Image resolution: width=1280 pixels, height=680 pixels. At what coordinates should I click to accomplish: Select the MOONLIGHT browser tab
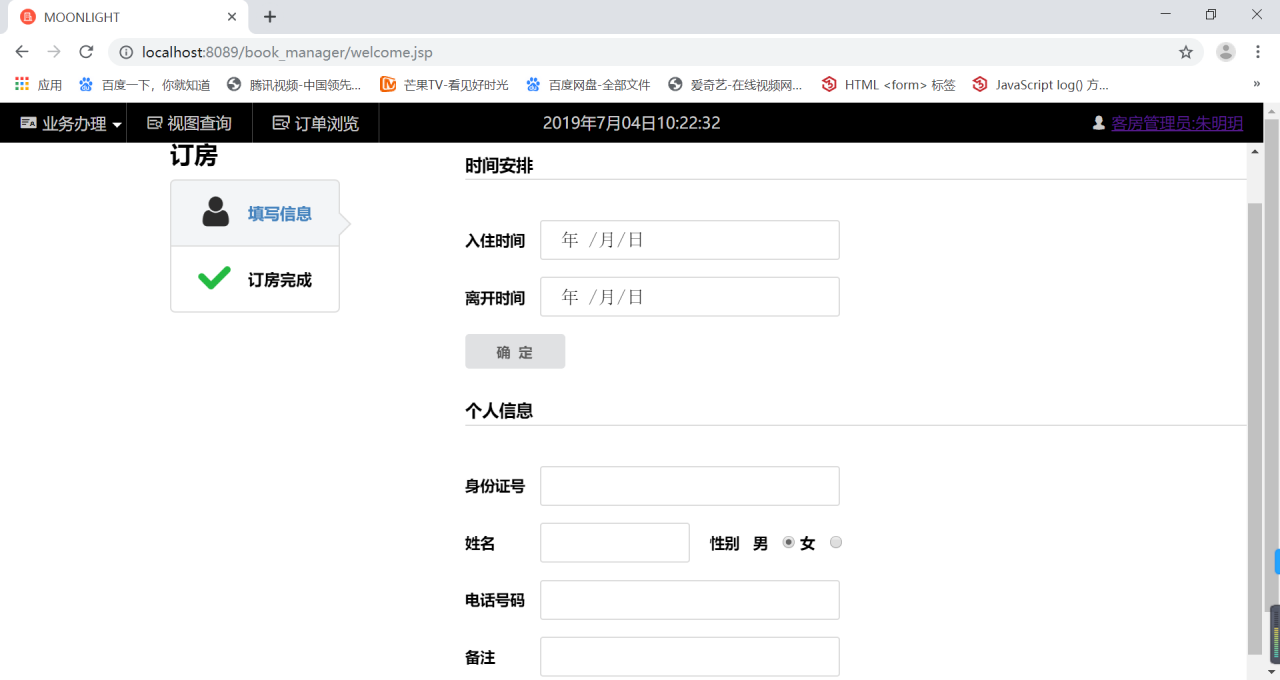(128, 17)
